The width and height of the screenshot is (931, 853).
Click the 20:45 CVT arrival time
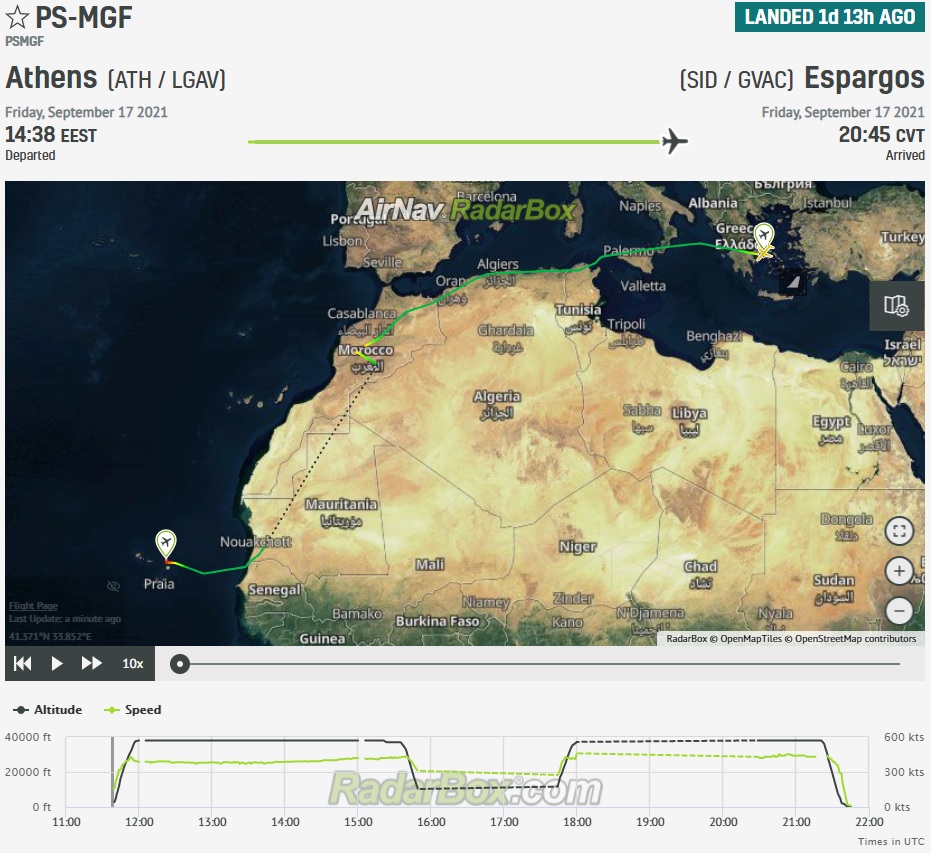(x=881, y=135)
